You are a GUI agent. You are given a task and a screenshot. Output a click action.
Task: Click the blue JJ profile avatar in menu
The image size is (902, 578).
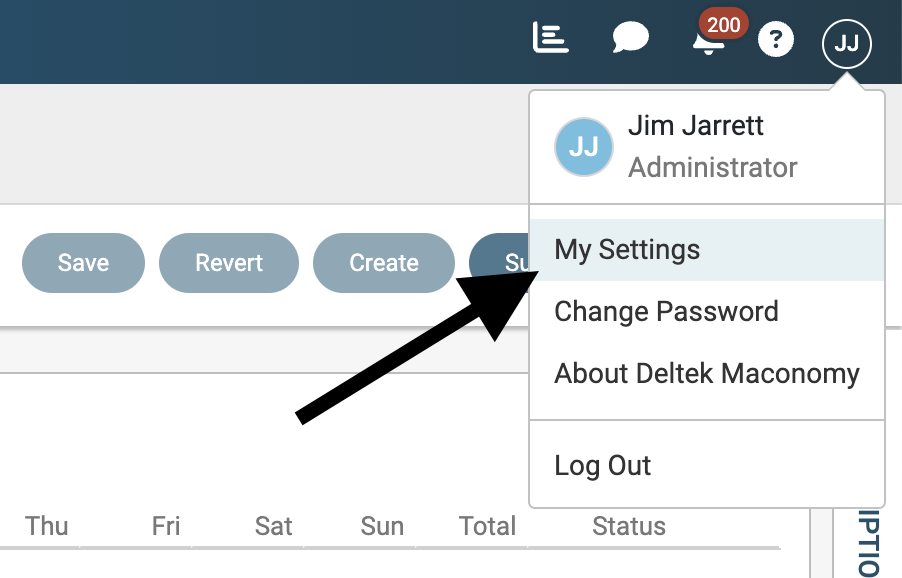coord(583,147)
